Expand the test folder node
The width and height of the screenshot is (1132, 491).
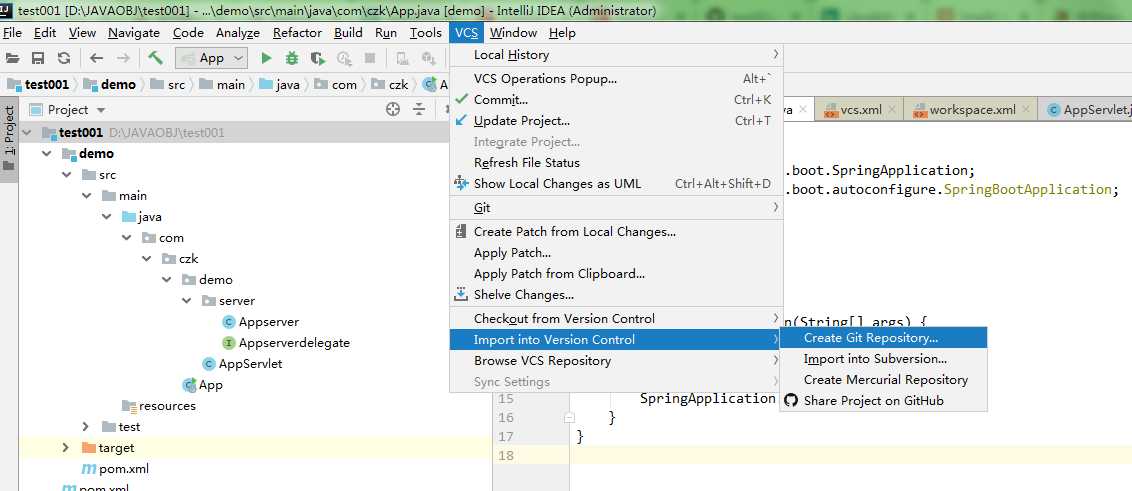pyautogui.click(x=86, y=427)
